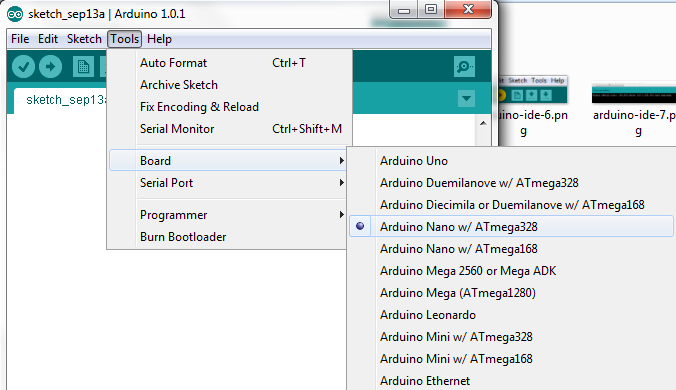676x390 pixels.
Task: Select Arduino Mini w/ ATmega328
Action: (x=511, y=337)
